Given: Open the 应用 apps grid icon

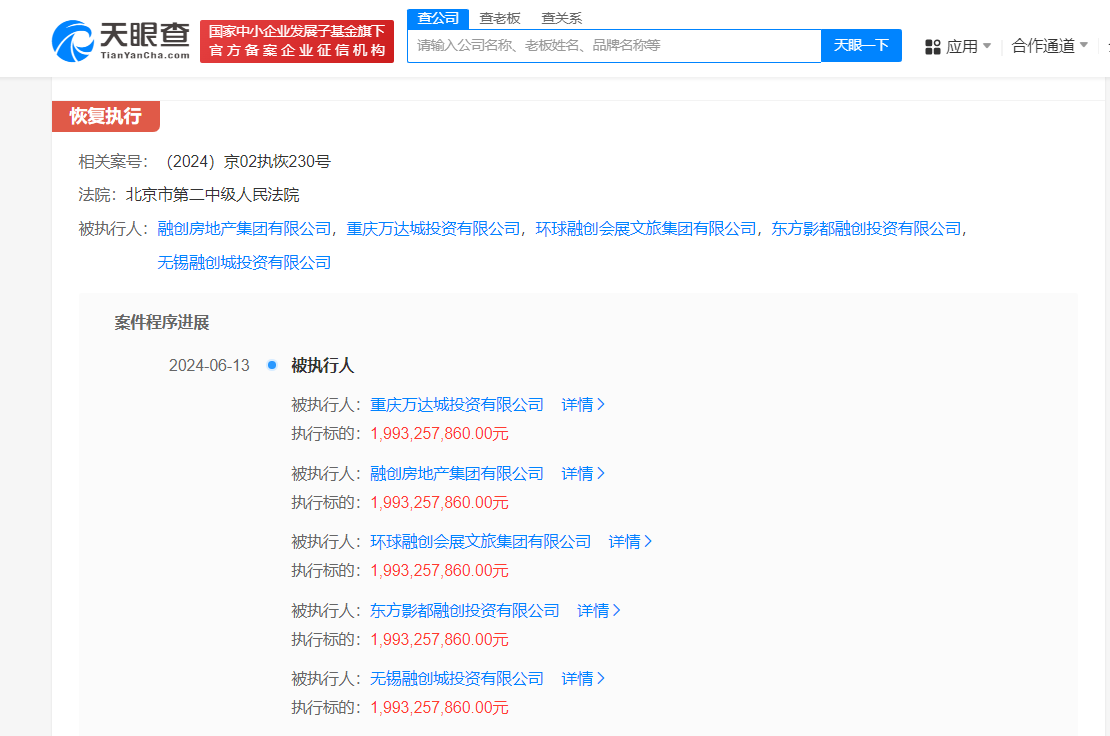Looking at the screenshot, I should 933,46.
